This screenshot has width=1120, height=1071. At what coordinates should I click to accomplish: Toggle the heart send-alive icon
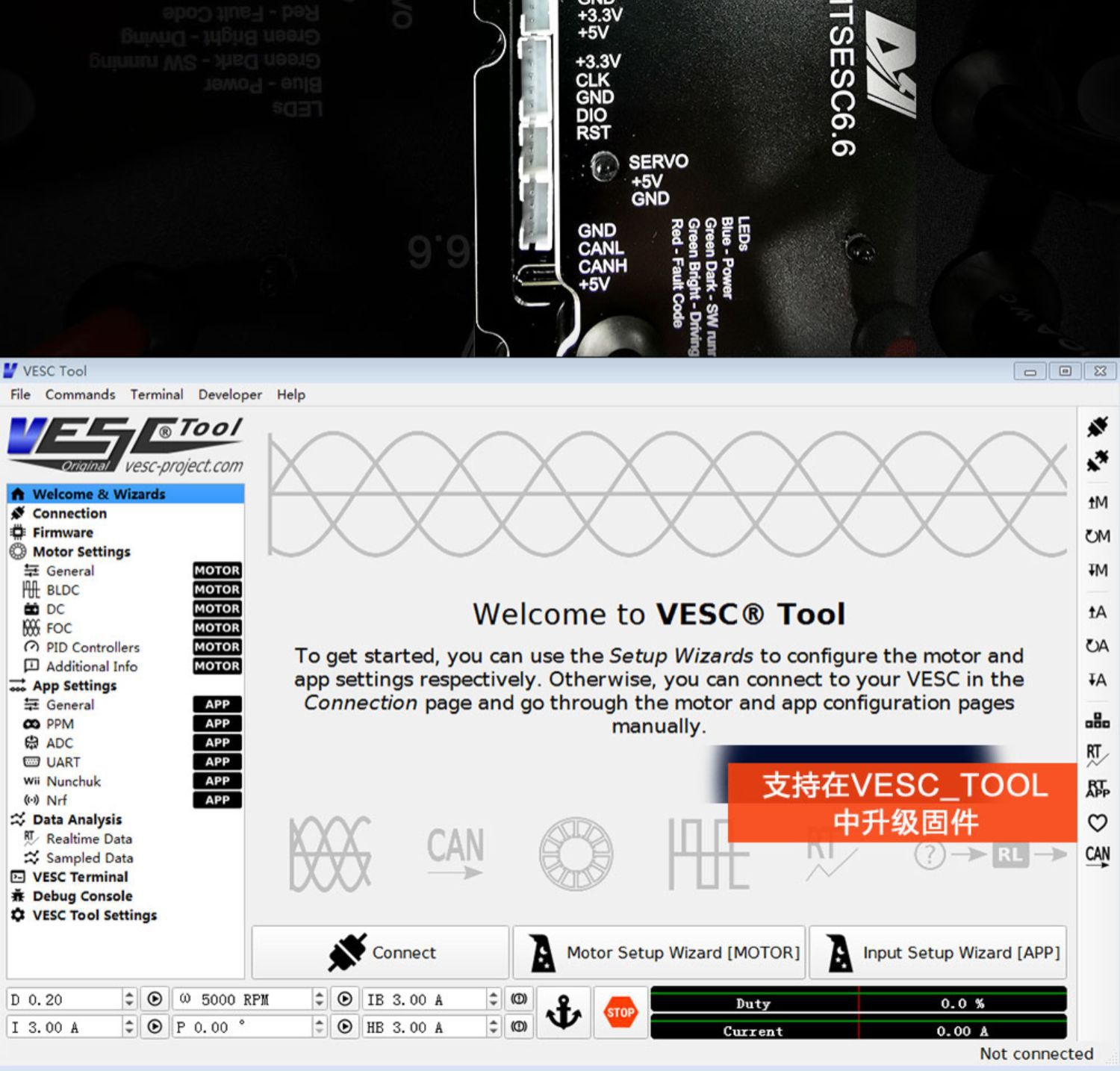click(x=1097, y=823)
